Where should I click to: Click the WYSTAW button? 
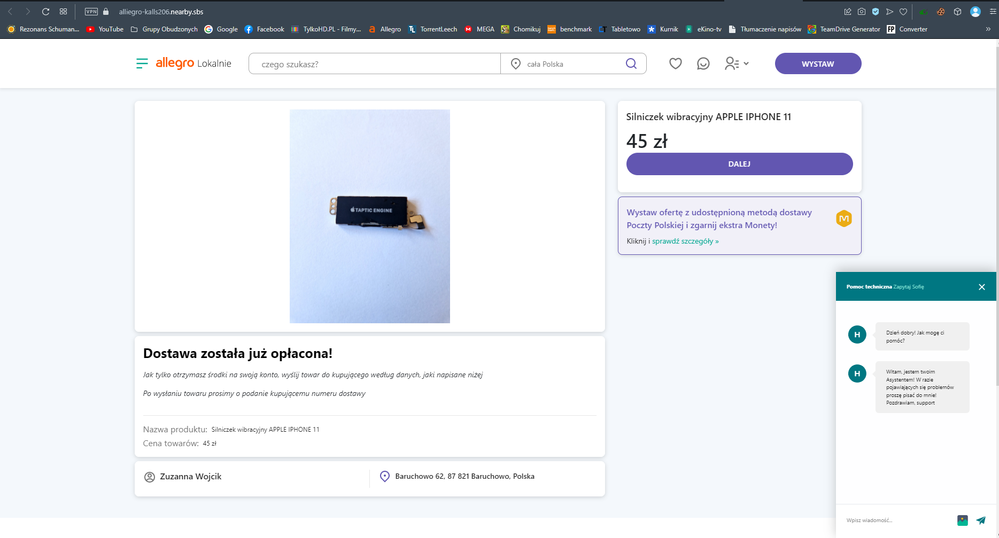817,64
